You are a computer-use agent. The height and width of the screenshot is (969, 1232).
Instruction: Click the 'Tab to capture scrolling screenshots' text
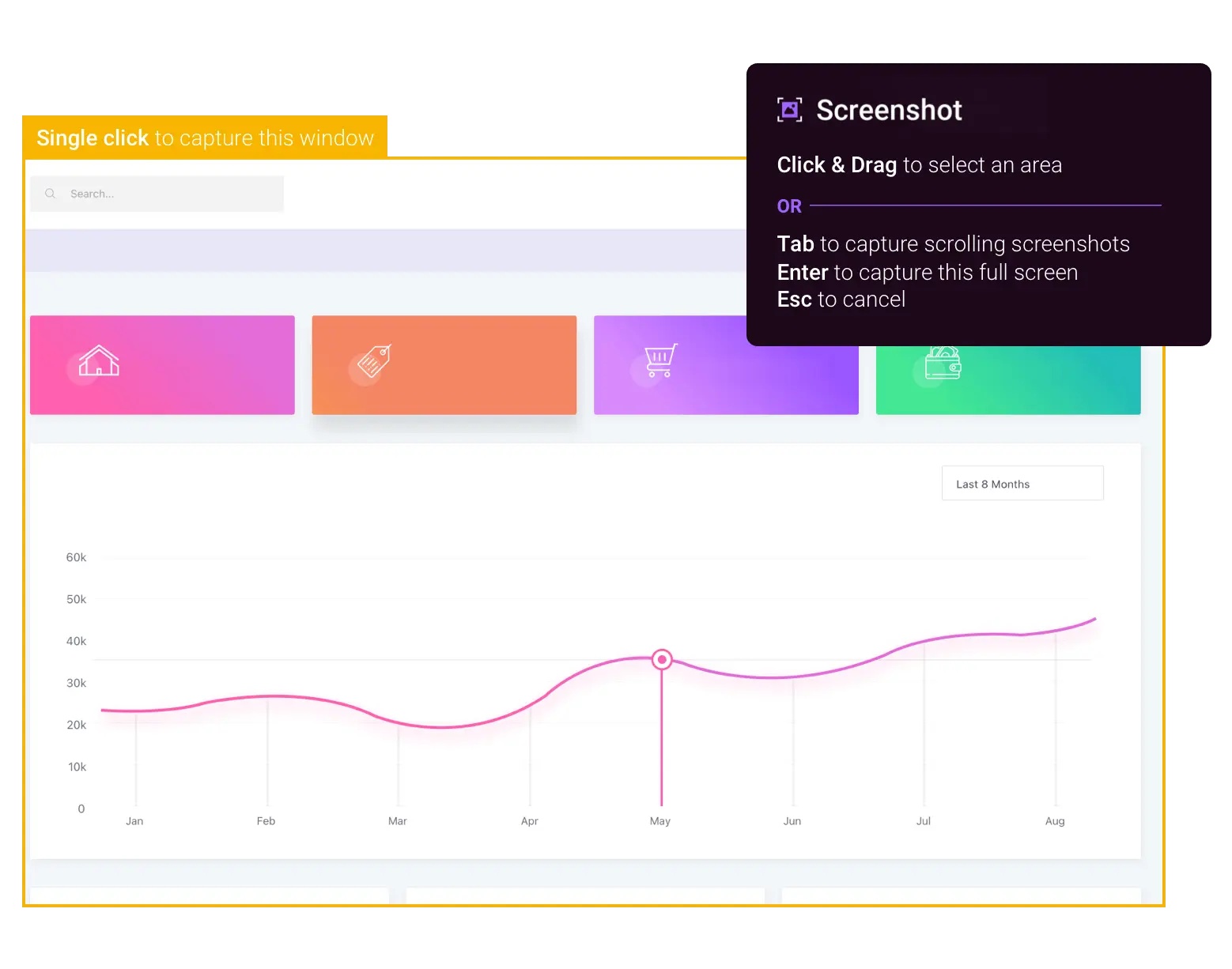(954, 244)
